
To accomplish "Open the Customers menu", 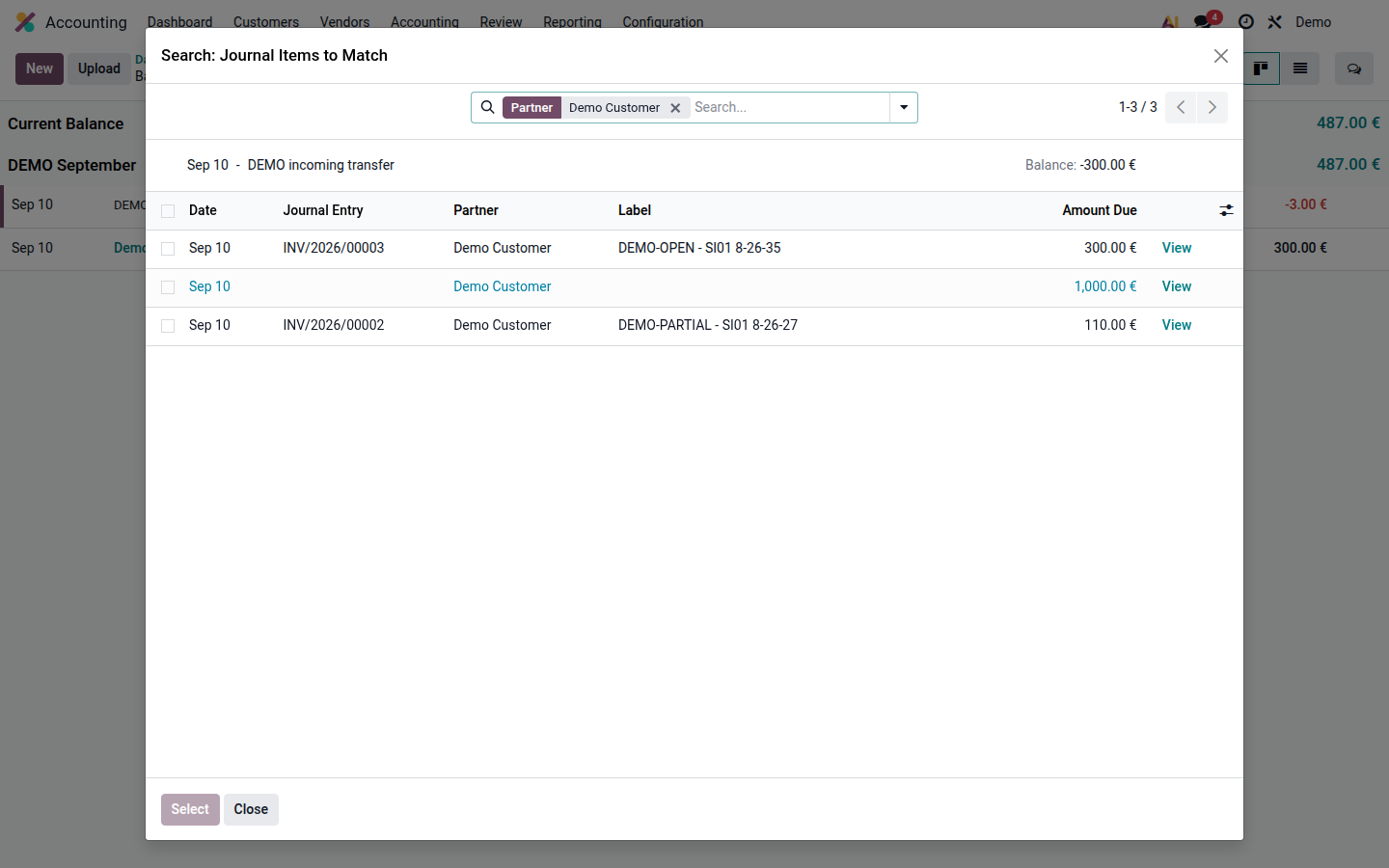I will click(x=266, y=21).
